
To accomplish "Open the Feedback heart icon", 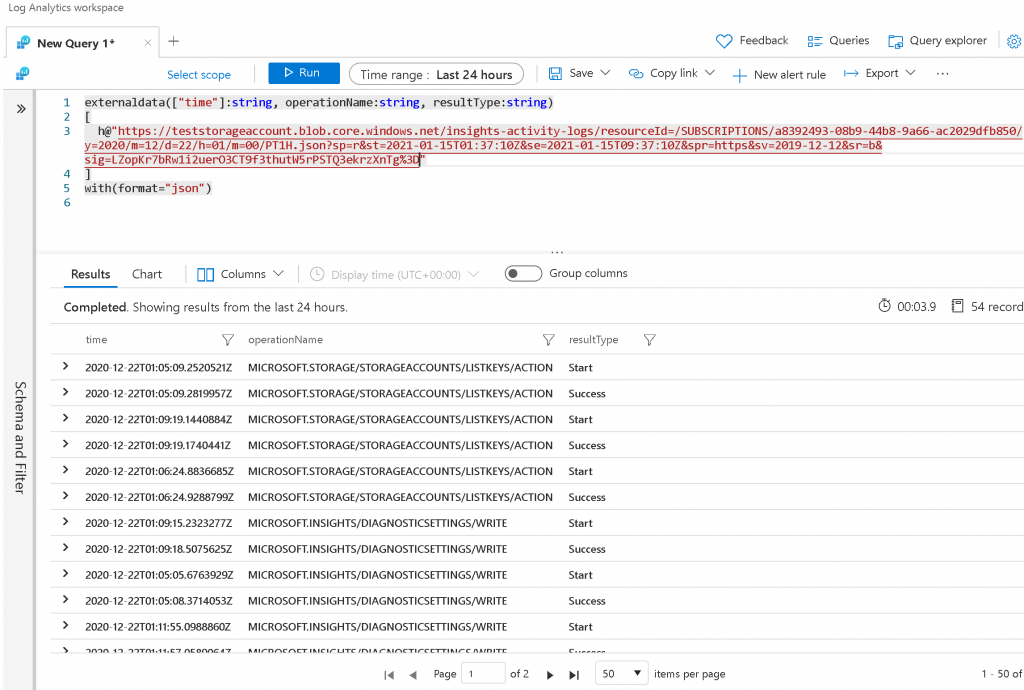I will pyautogui.click(x=725, y=41).
